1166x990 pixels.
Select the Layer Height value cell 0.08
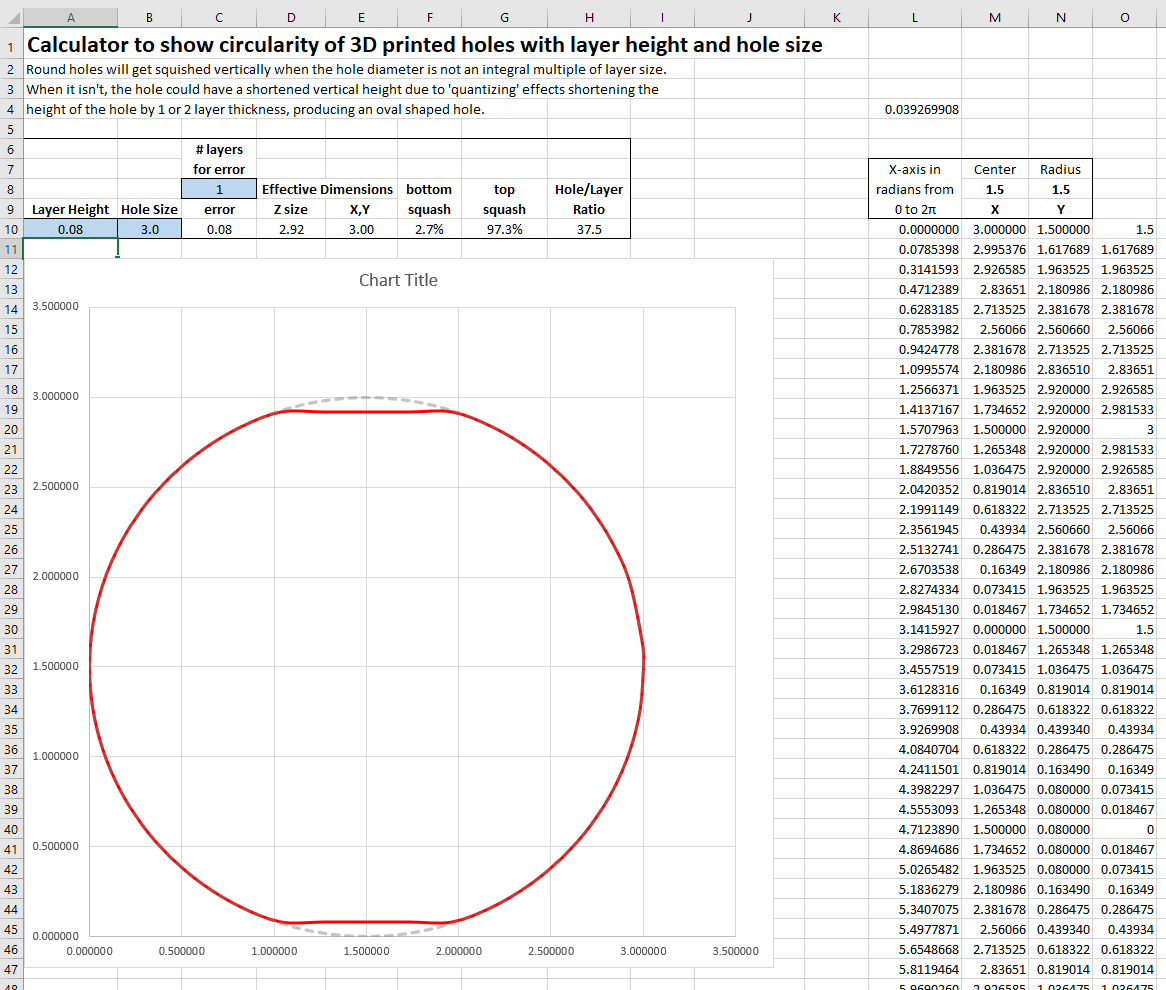pos(70,229)
